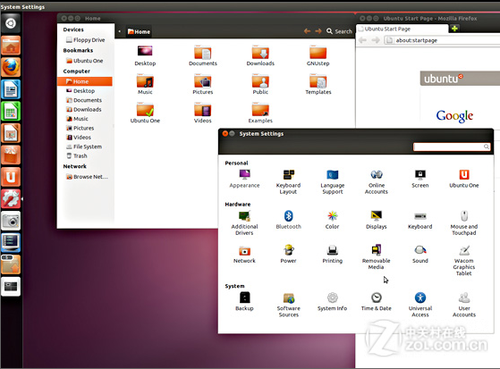The image size is (500, 369).
Task: Open Keyboard Layout settings
Action: click(x=288, y=182)
